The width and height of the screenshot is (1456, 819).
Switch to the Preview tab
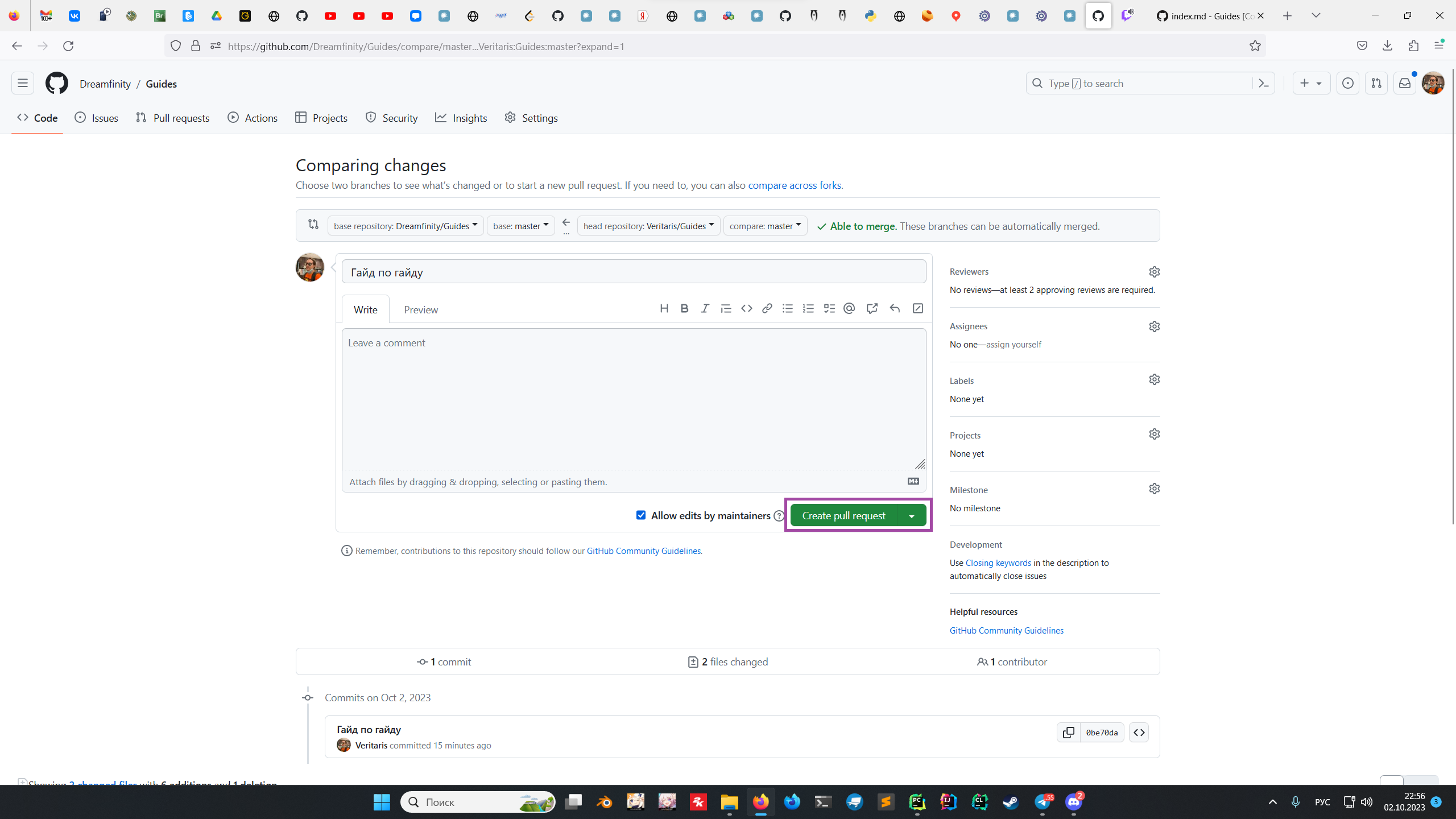(421, 309)
